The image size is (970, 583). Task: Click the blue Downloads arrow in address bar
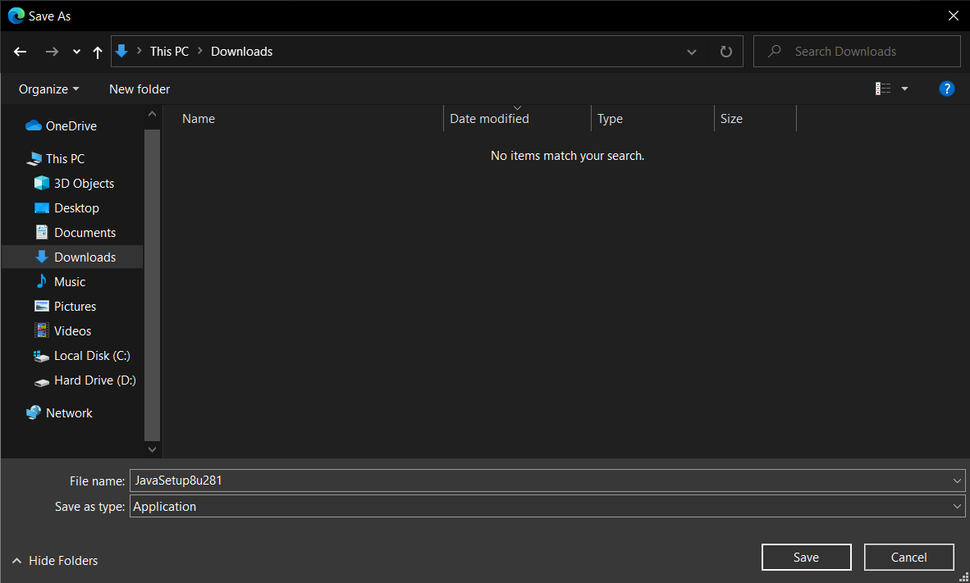point(122,51)
